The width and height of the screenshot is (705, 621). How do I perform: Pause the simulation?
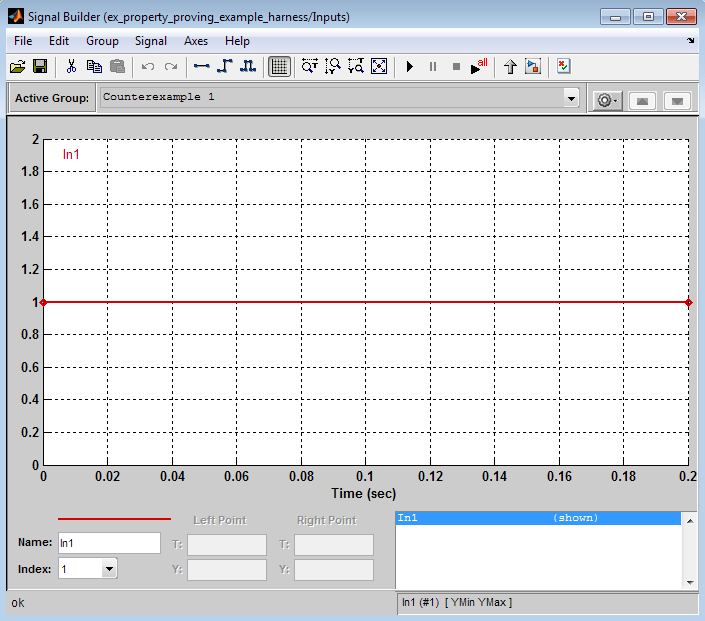pyautogui.click(x=433, y=67)
